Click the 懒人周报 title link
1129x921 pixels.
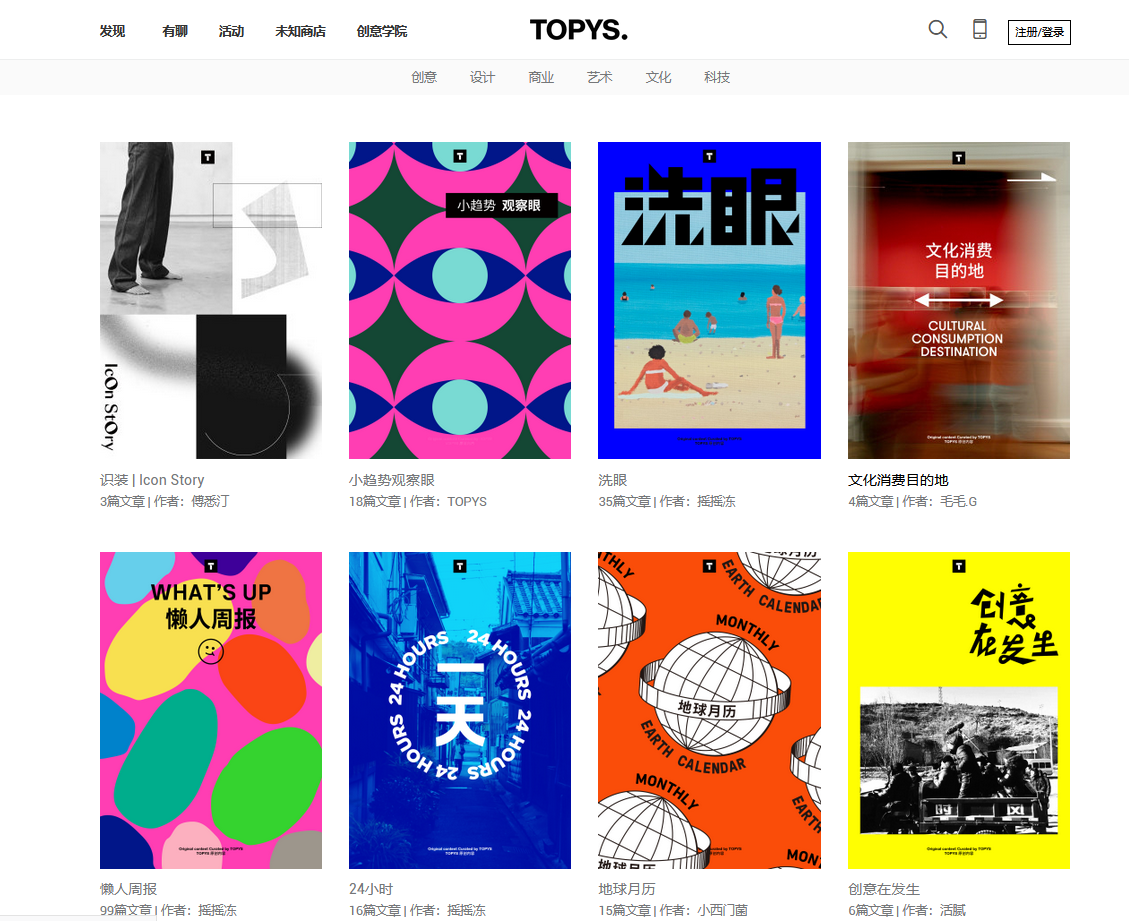pyautogui.click(x=128, y=889)
